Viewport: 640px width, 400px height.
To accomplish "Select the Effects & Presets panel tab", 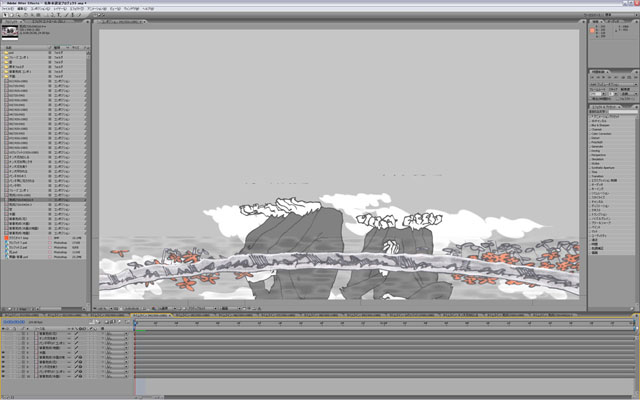I will 605,107.
